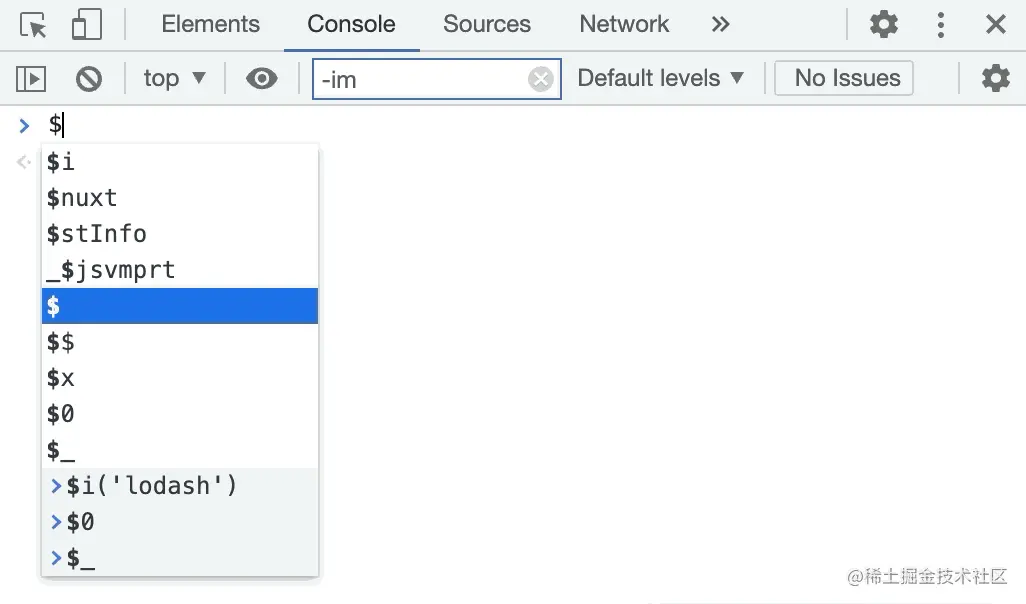
Task: Create live expression with eye icon
Action: (261, 79)
